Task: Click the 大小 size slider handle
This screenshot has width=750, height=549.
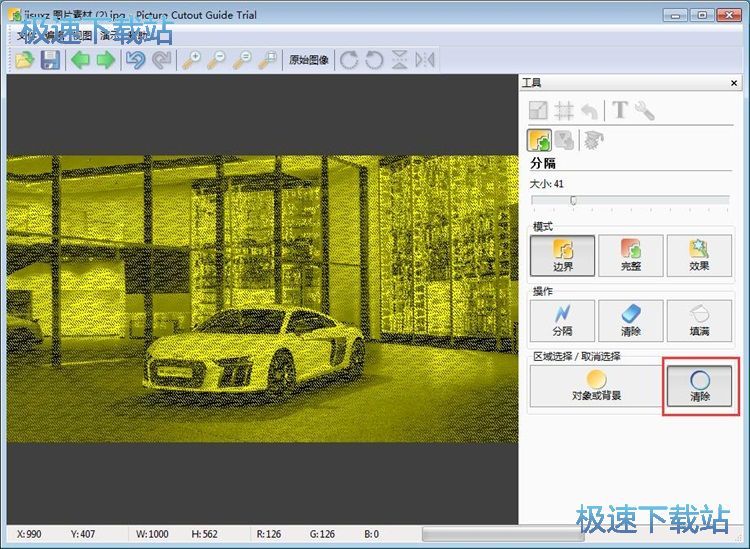Action: click(573, 200)
